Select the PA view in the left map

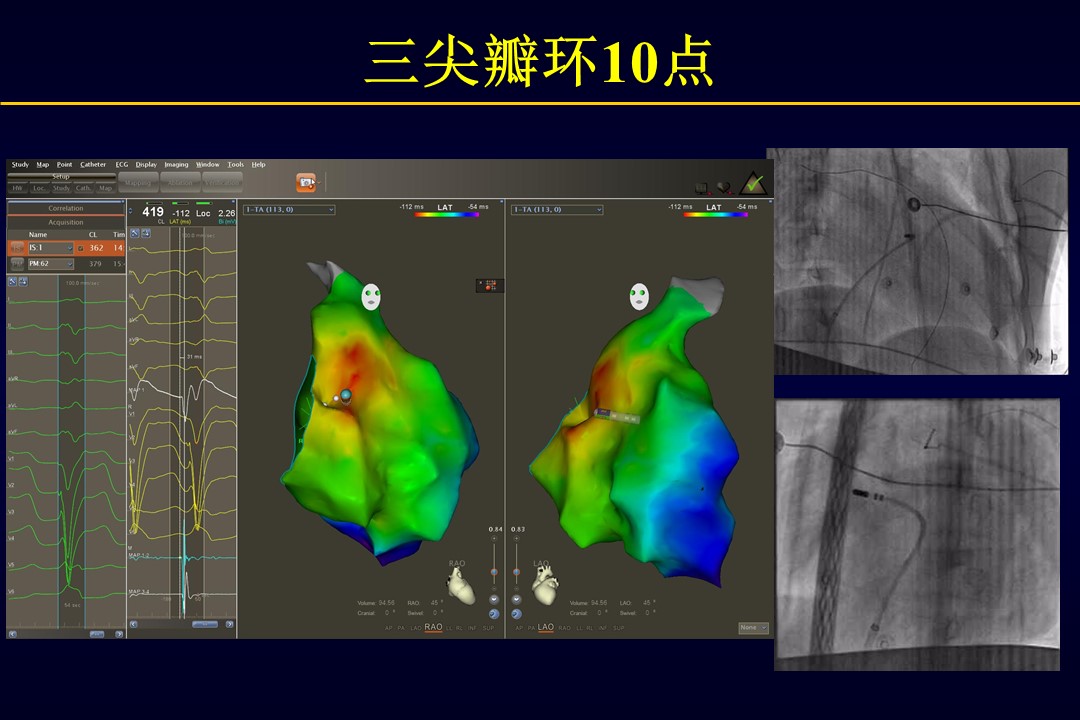point(402,628)
